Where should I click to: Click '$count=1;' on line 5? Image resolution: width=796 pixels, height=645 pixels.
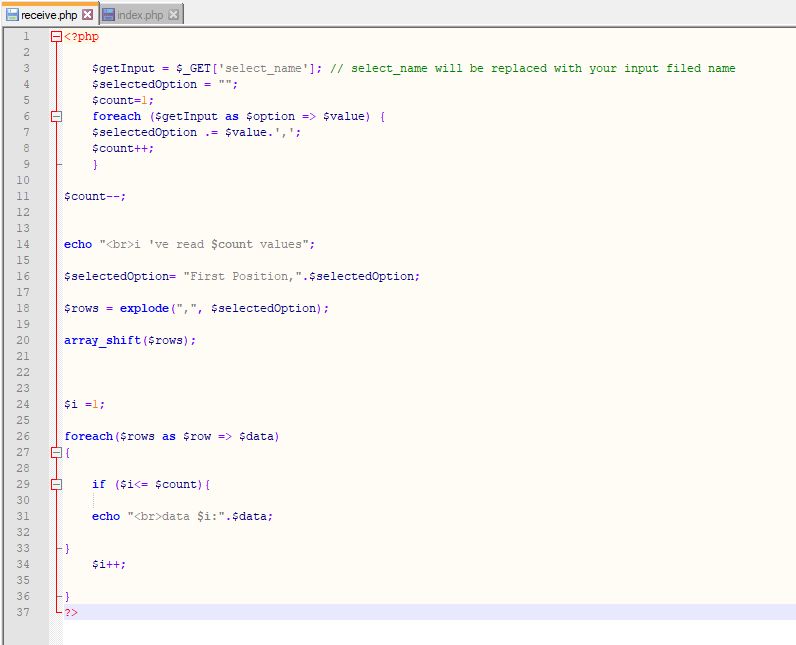pos(123,100)
